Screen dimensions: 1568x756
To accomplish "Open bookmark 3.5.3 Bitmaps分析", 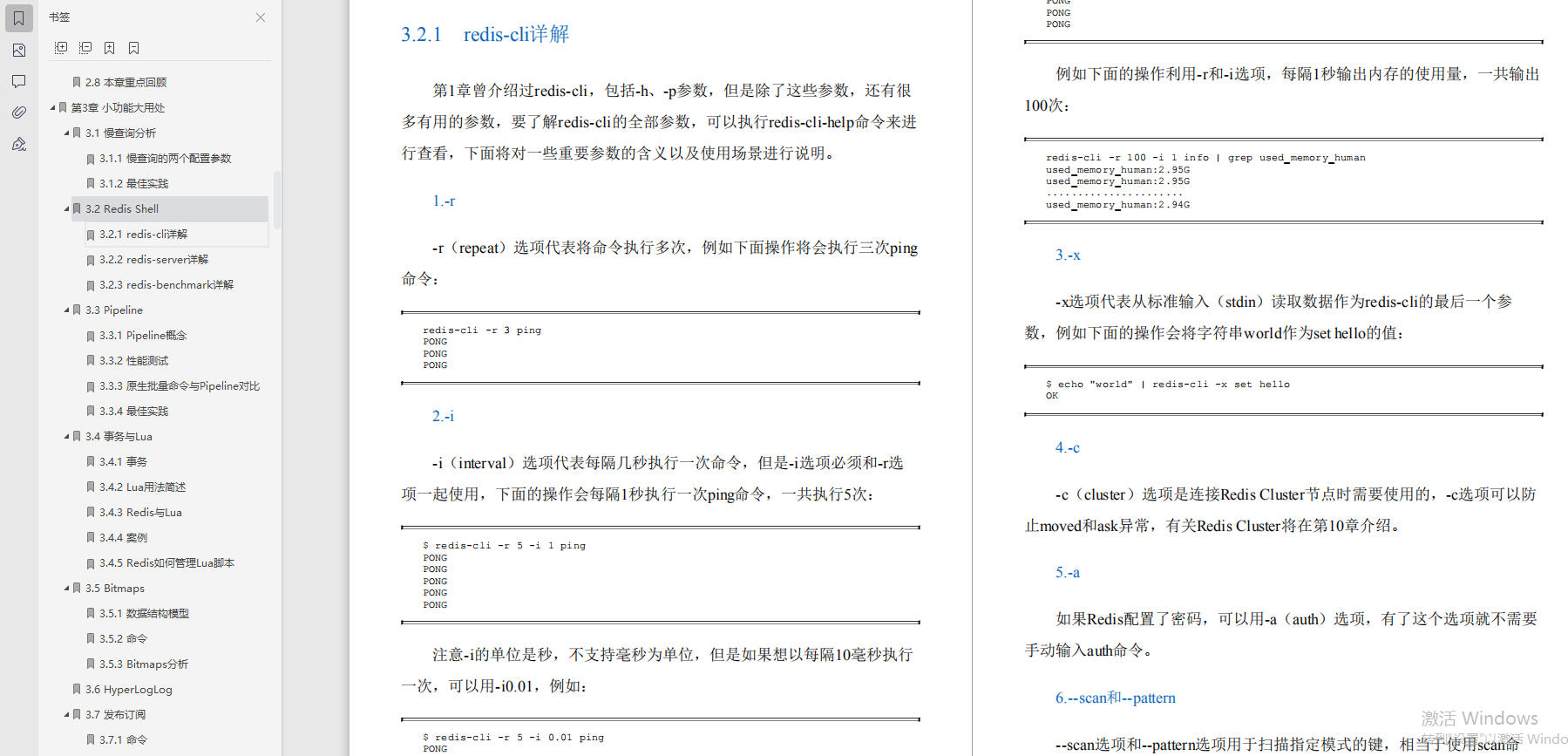I will point(143,664).
